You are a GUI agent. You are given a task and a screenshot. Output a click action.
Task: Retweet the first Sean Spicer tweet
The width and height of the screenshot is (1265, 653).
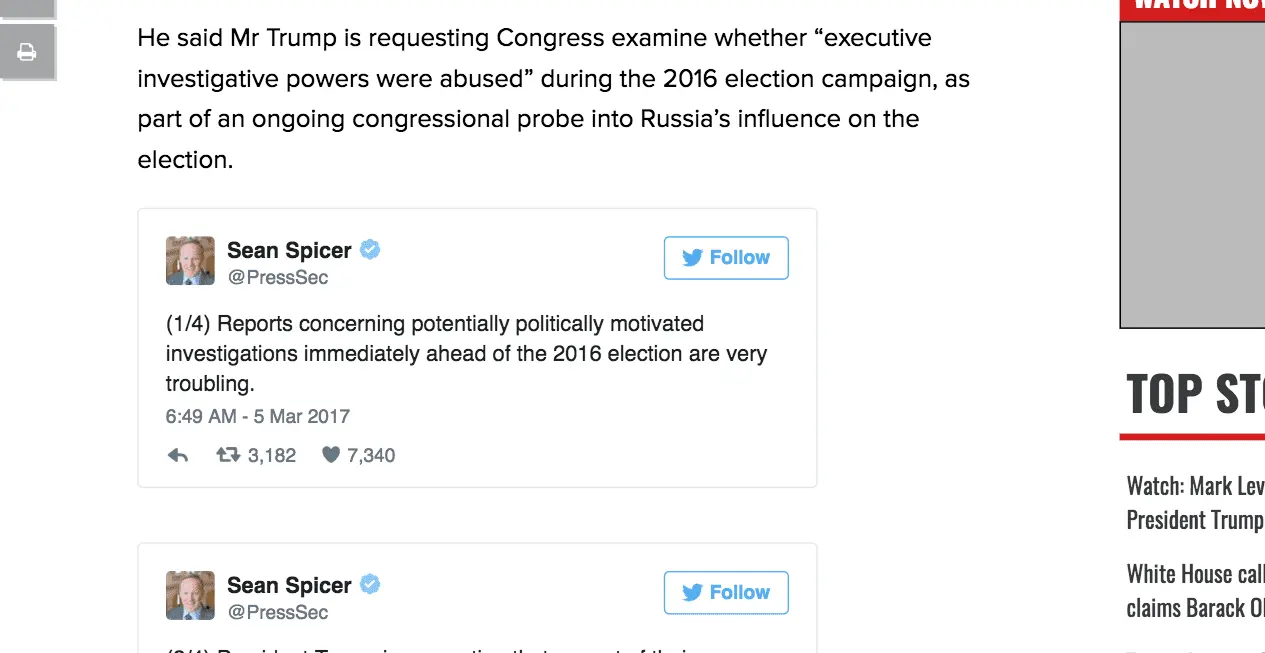(x=228, y=456)
